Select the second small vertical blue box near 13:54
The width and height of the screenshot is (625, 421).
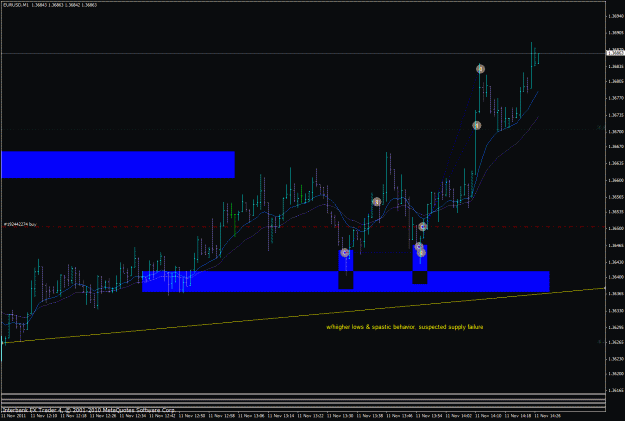point(420,264)
